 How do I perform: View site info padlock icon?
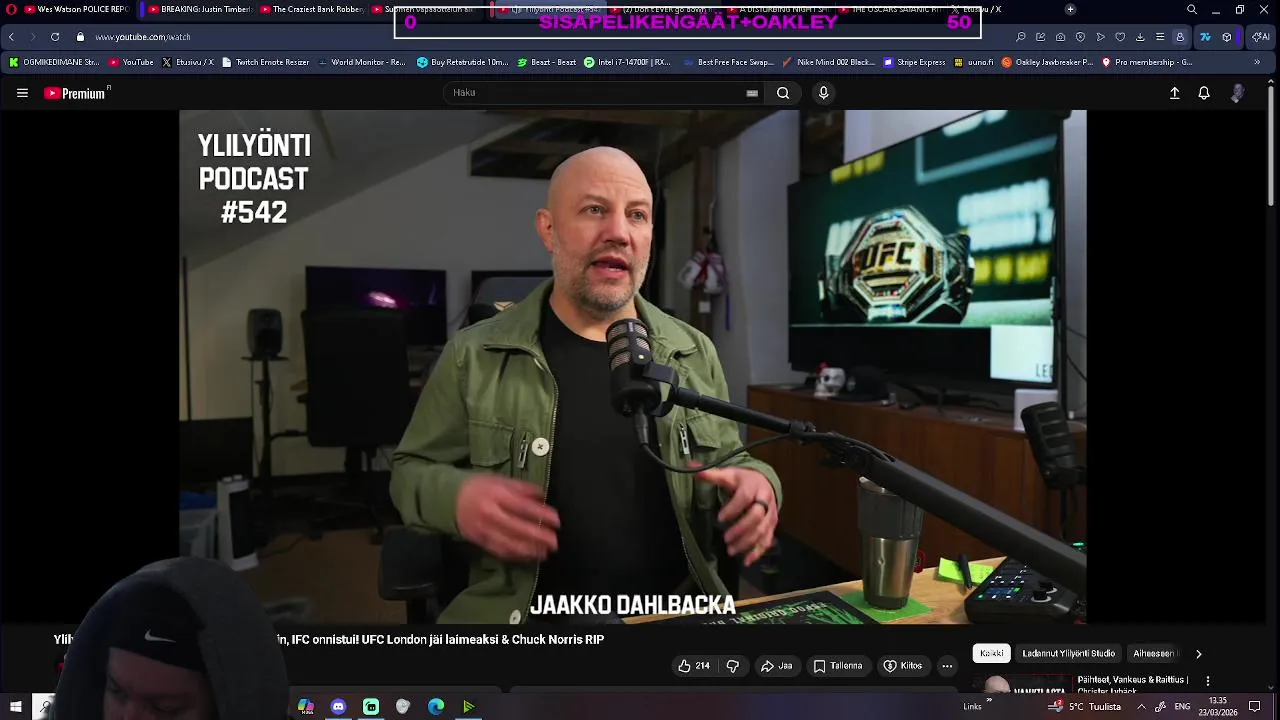(80, 37)
